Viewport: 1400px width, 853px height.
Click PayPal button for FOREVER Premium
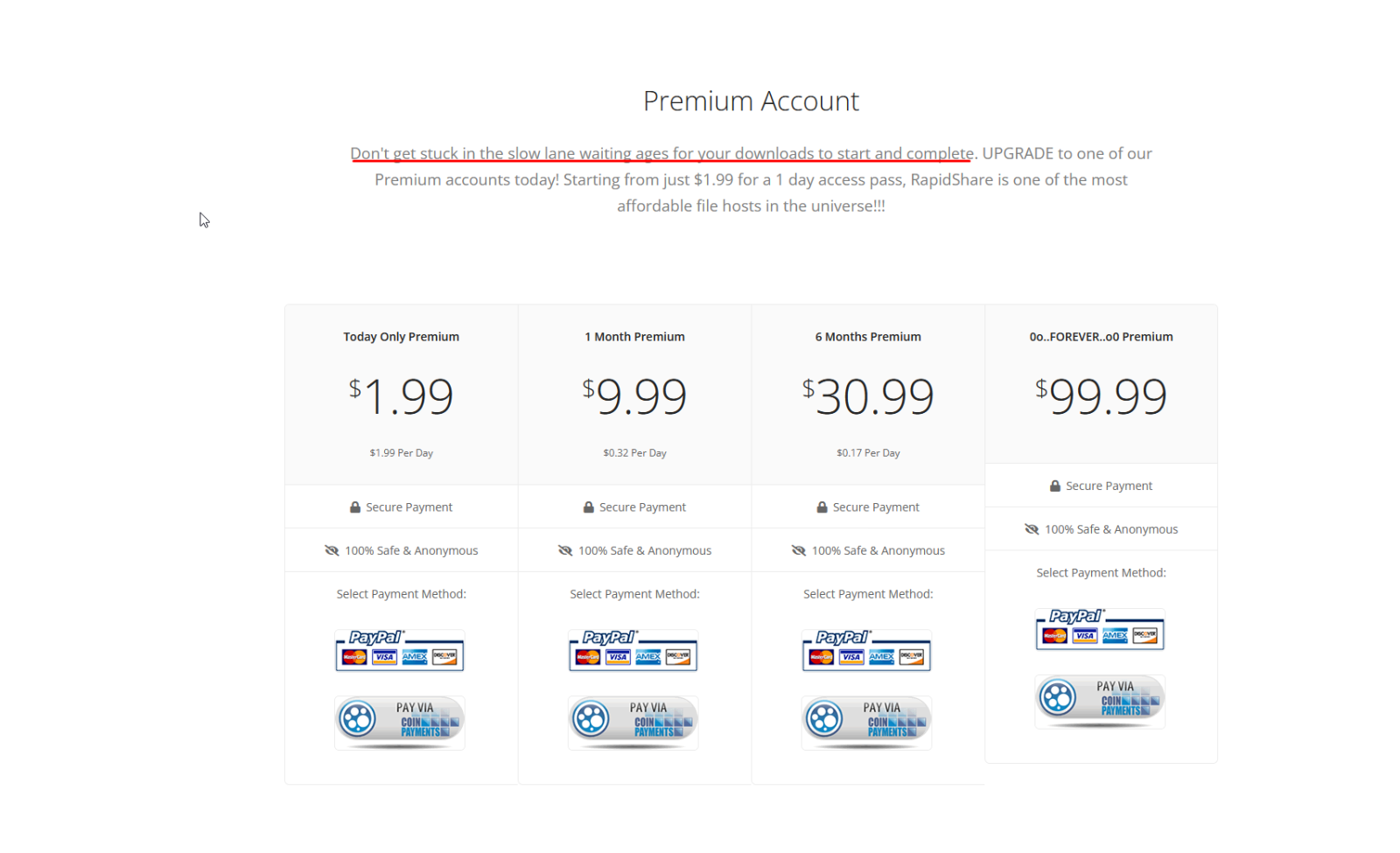coord(1100,629)
